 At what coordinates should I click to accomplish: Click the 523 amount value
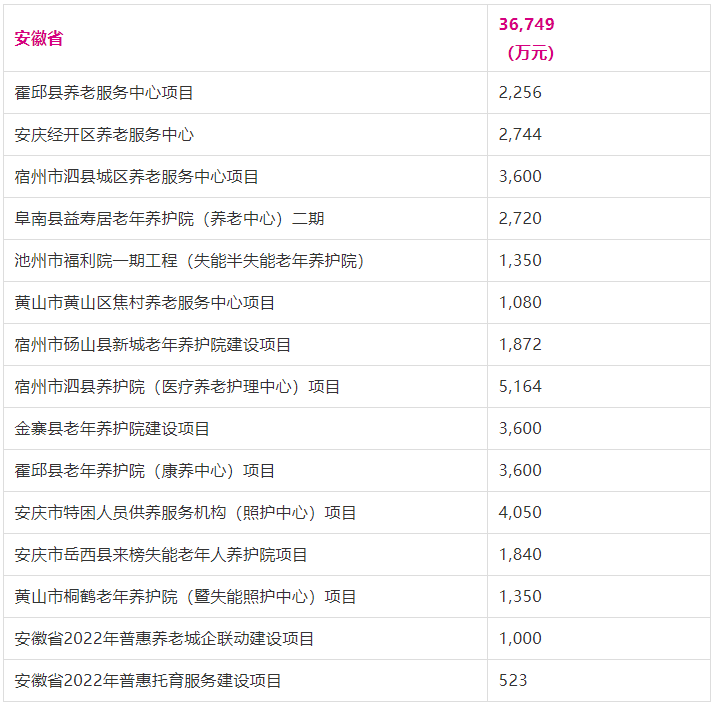[x=513, y=680]
